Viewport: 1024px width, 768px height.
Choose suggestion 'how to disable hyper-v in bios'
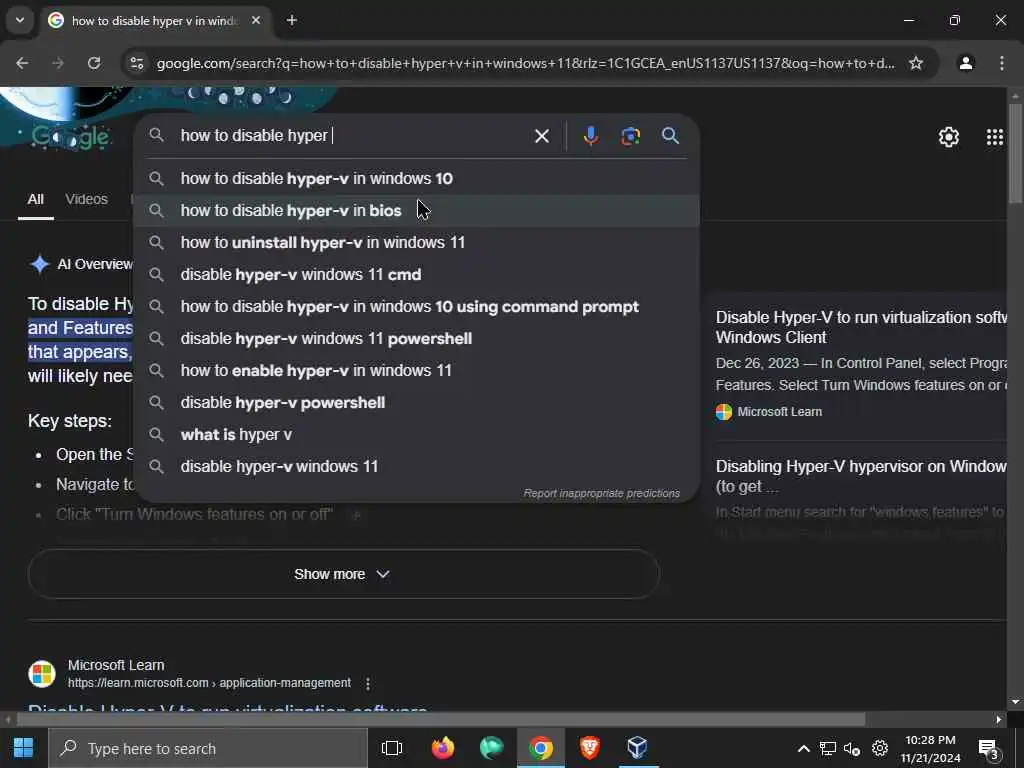(x=417, y=210)
